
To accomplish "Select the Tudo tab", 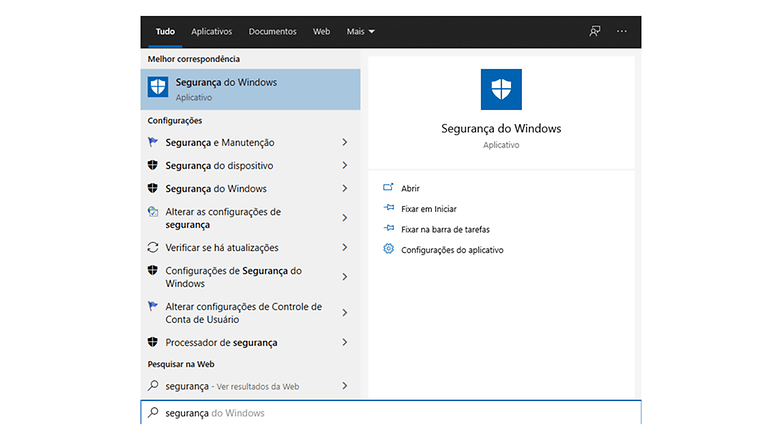I will [165, 31].
